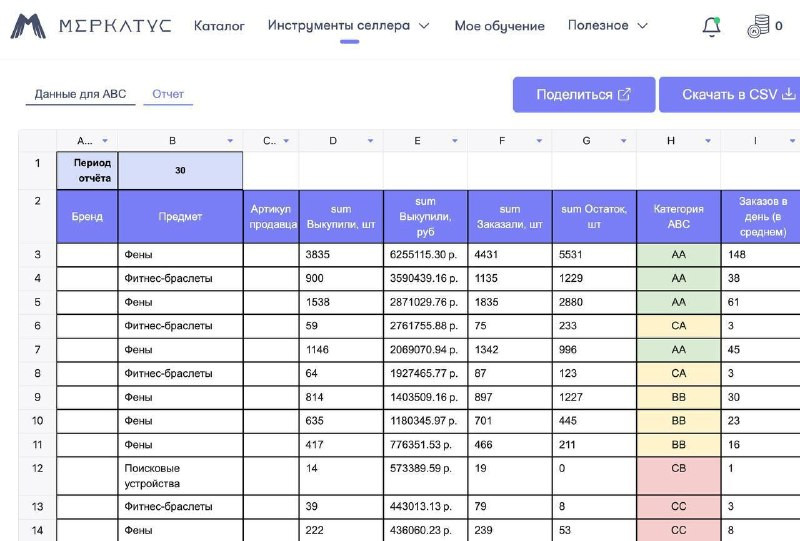
Task: Open filter dropdown of column F
Action: click(539, 141)
